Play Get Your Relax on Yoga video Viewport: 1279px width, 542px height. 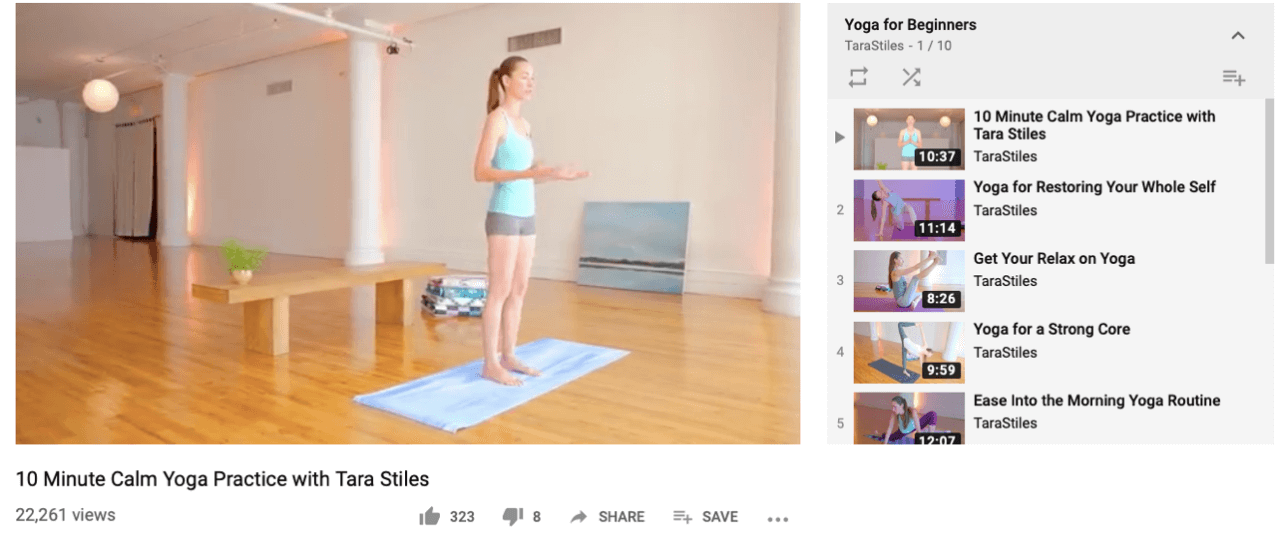tap(1054, 258)
